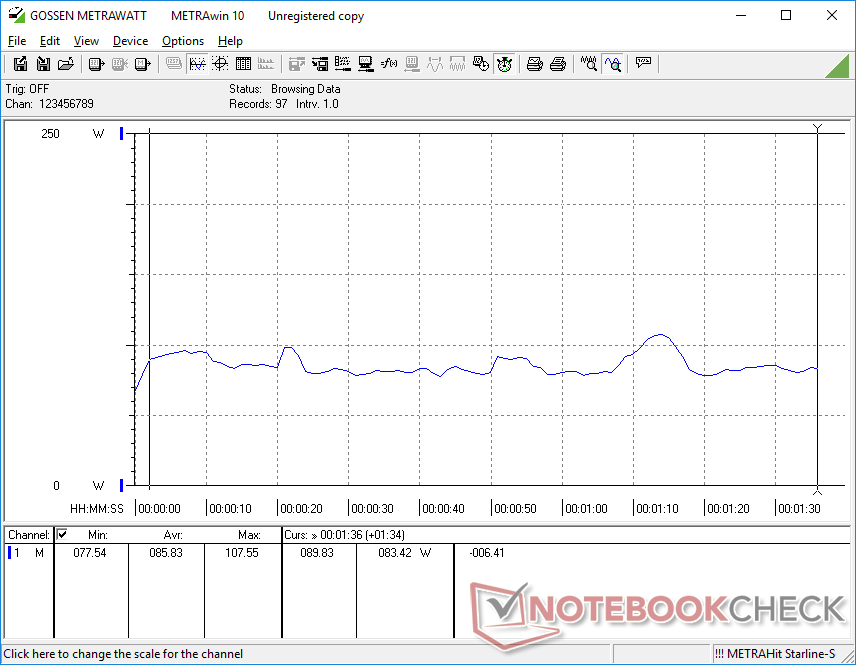Click the device memory 'M' transfer icon
The image size is (856, 665).
coord(142,64)
